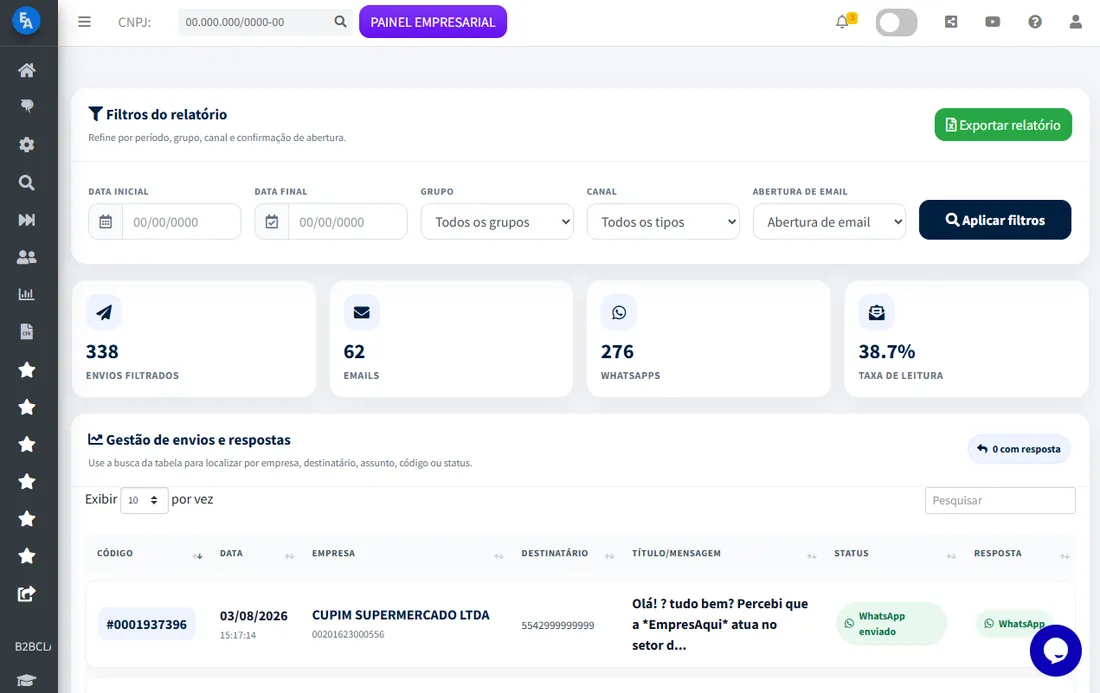Click the CNPJ input field

pos(255,22)
